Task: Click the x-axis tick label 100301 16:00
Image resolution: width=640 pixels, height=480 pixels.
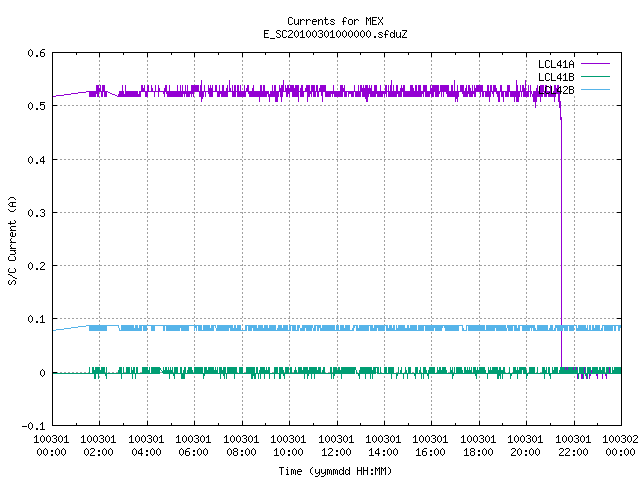Action: pyautogui.click(x=431, y=446)
